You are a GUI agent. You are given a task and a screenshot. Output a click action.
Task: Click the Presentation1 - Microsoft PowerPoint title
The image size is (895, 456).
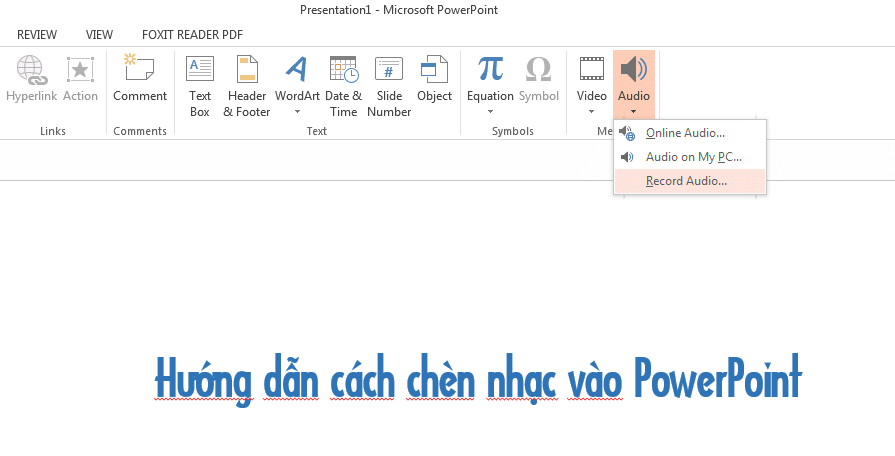(x=399, y=10)
